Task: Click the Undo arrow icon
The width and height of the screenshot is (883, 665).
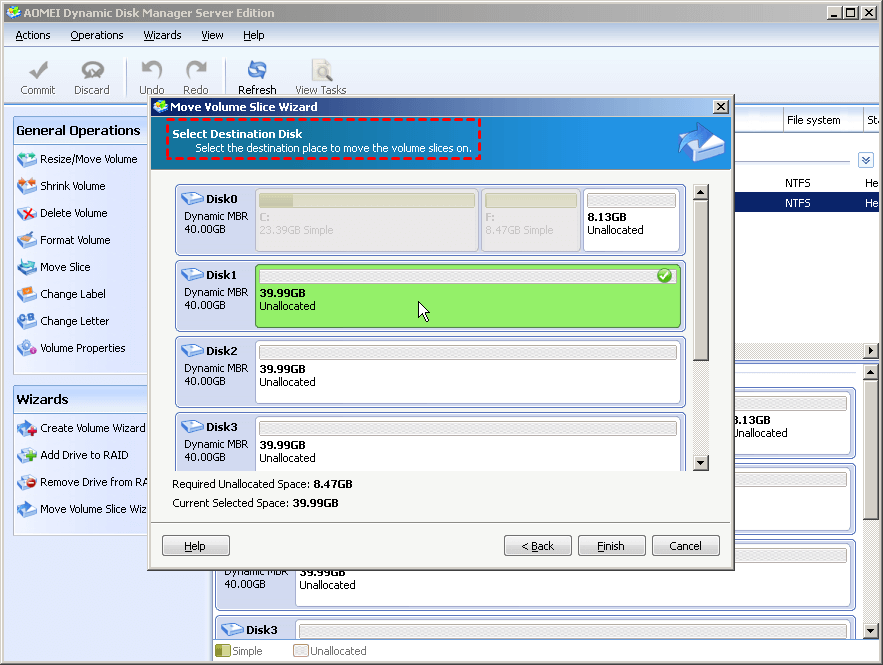Action: (x=151, y=70)
